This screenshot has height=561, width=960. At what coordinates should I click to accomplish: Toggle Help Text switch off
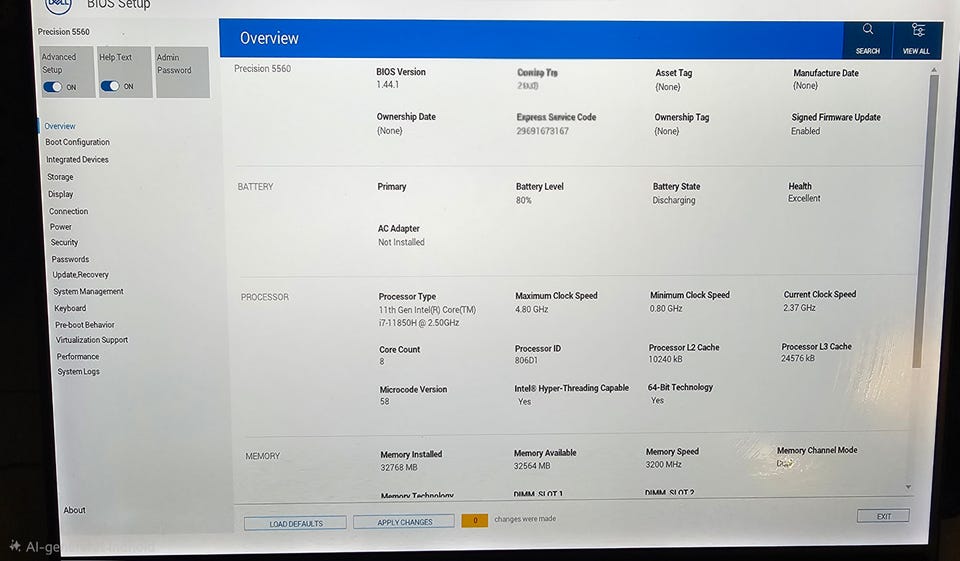point(110,86)
